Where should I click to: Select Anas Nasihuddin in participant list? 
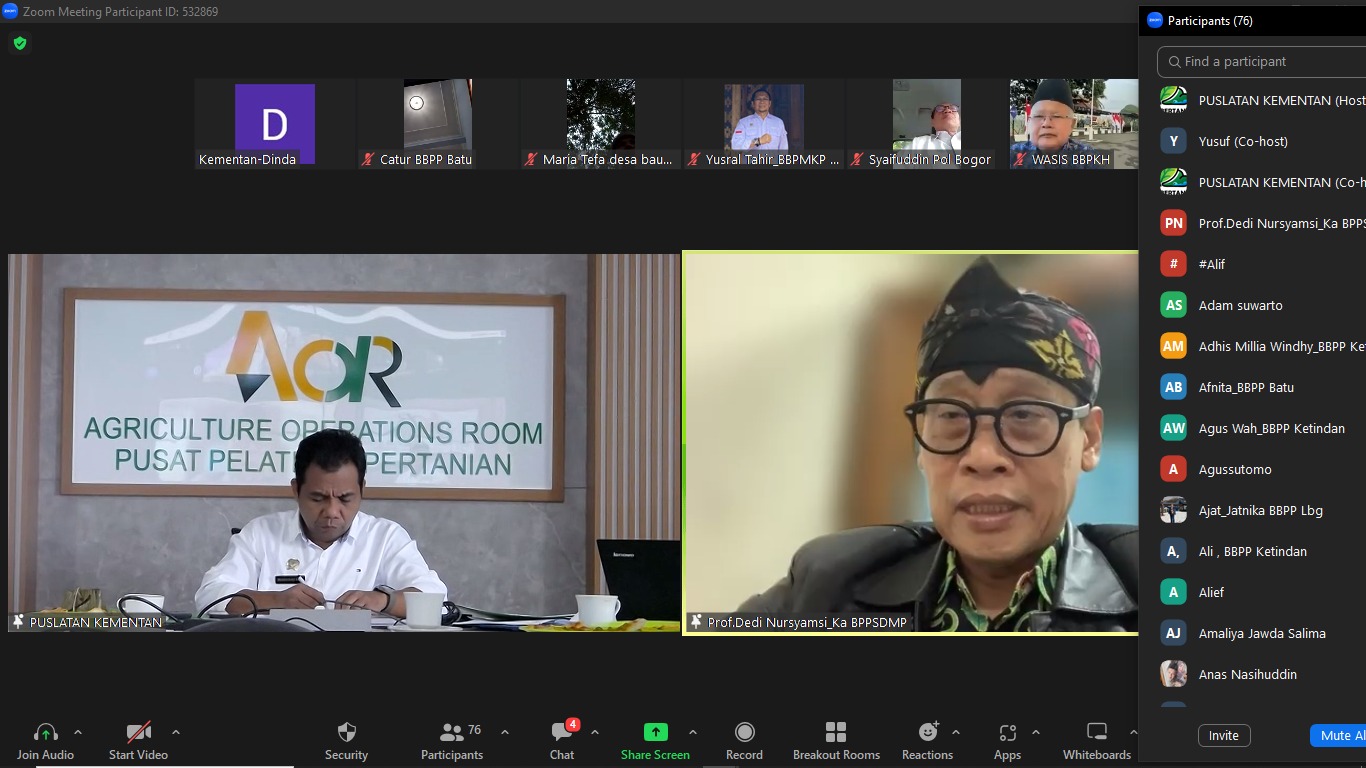click(1247, 674)
